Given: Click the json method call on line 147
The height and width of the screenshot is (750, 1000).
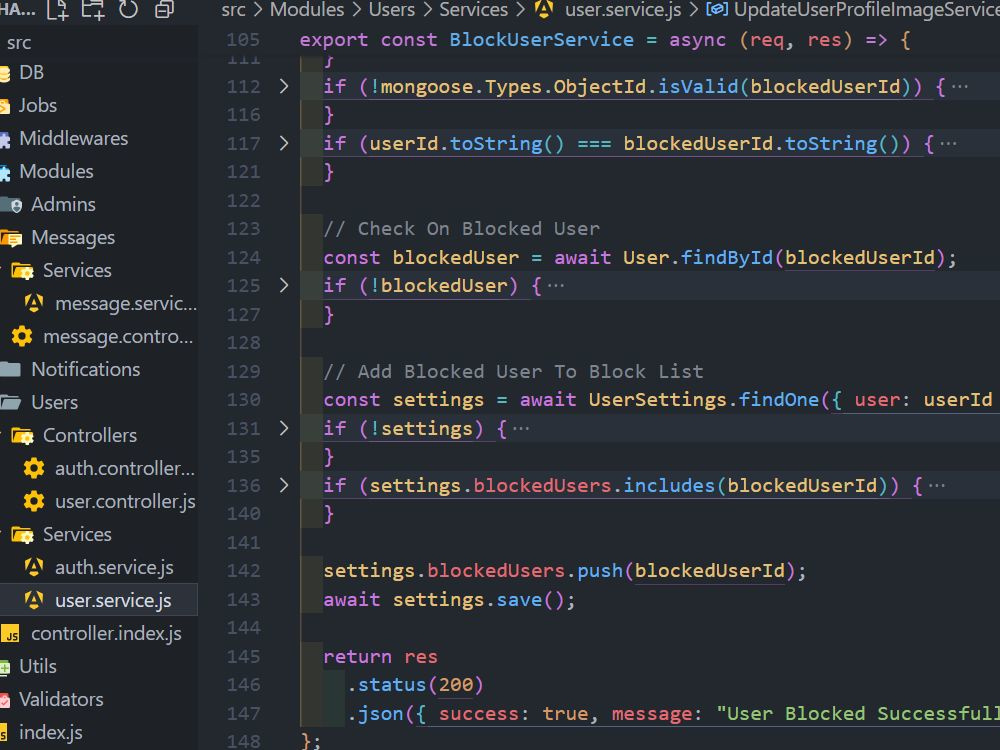Looking at the screenshot, I should (x=381, y=714).
